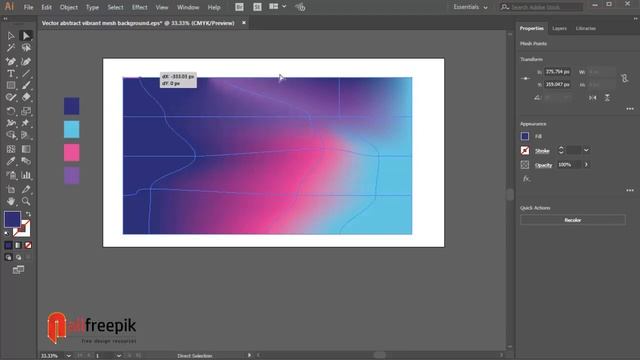Image resolution: width=640 pixels, height=360 pixels.
Task: Pick the transform reference point
Action: [526, 78]
